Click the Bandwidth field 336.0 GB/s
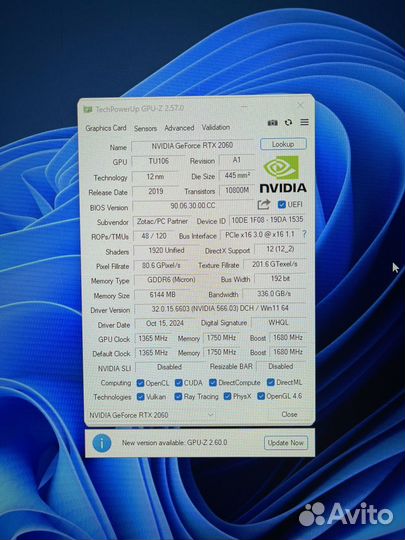Viewport: 405px width, 540px height. pyautogui.click(x=274, y=293)
